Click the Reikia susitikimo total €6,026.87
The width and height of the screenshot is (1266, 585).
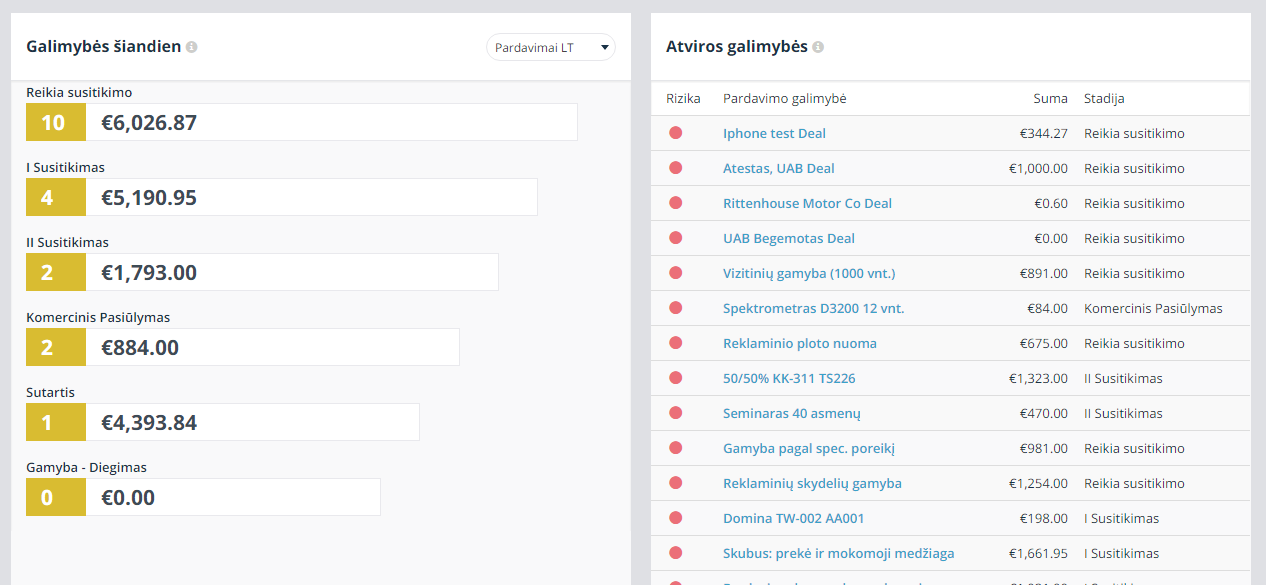click(149, 122)
